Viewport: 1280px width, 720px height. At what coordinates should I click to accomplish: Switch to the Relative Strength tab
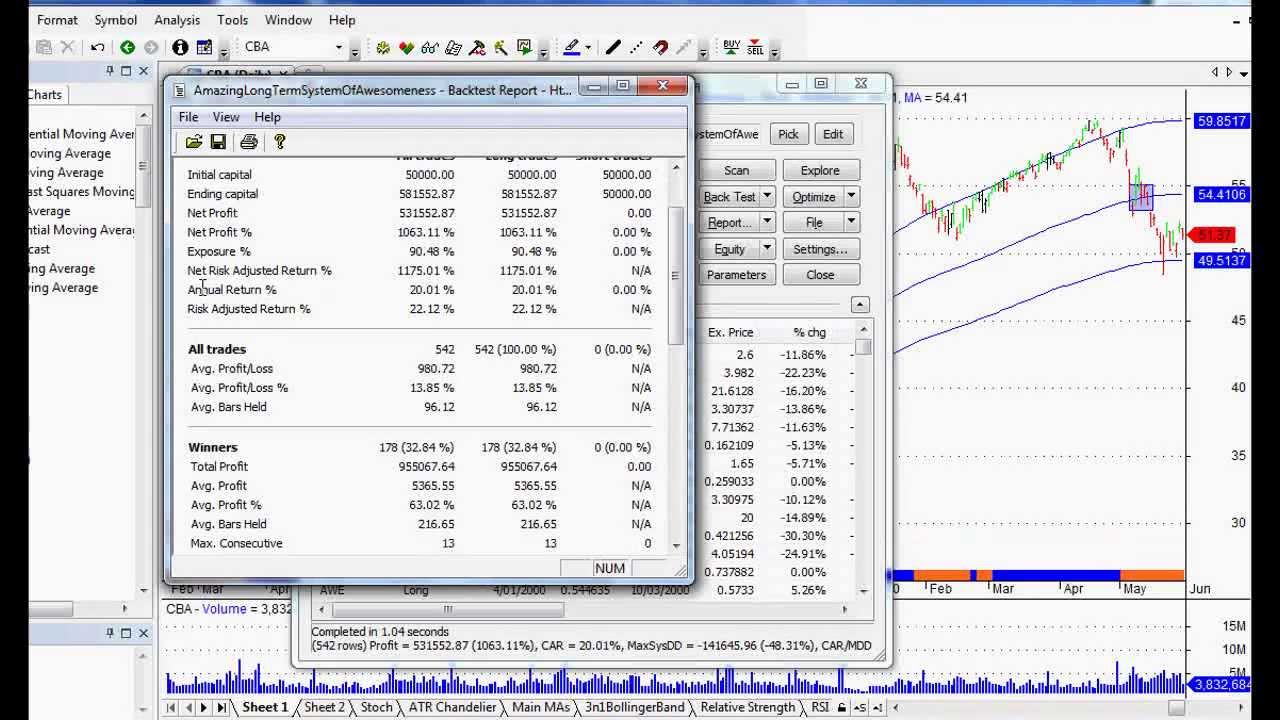coord(748,707)
